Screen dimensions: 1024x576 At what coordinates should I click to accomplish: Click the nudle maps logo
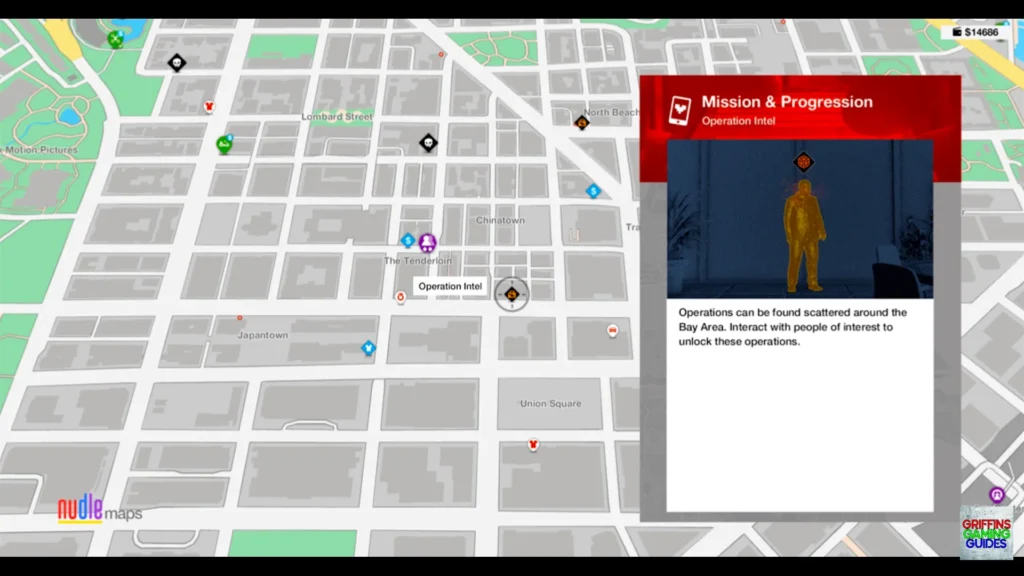[100, 510]
